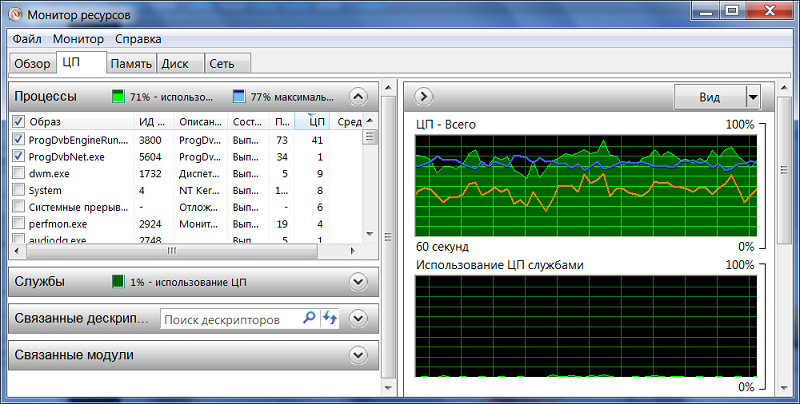Collapse the Процессы section

coord(358,97)
